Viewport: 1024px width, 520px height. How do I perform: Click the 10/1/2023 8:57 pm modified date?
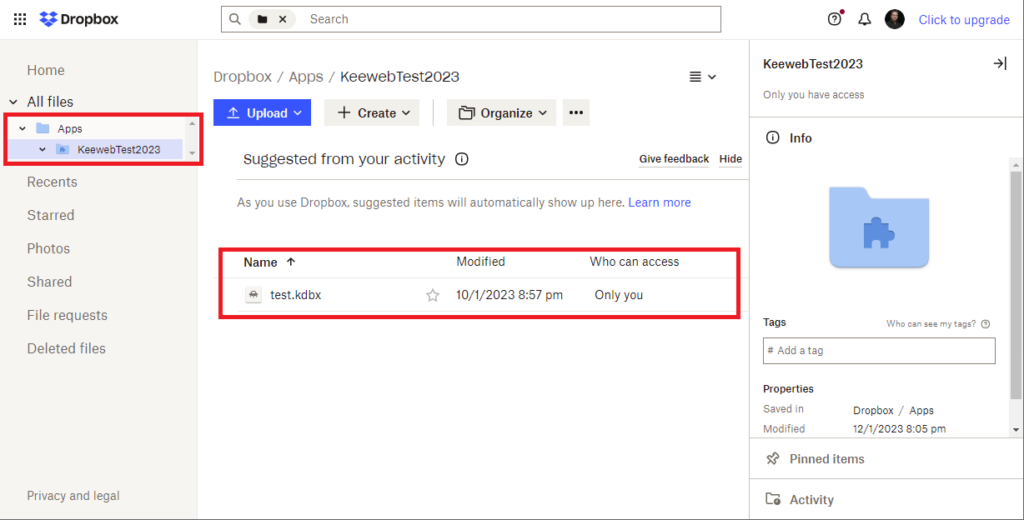coord(509,295)
